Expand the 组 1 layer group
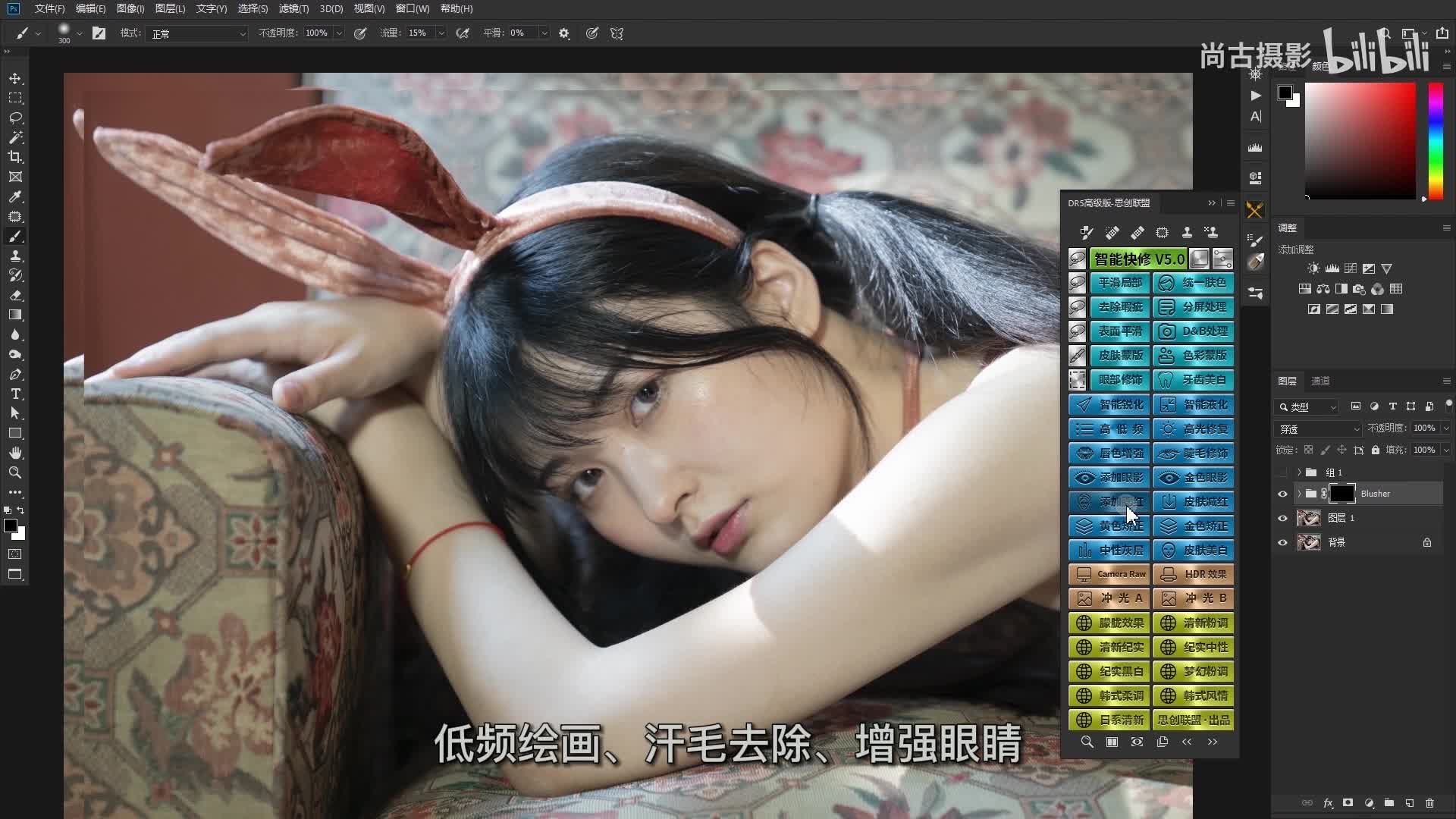This screenshot has width=1456, height=819. [x=1299, y=472]
